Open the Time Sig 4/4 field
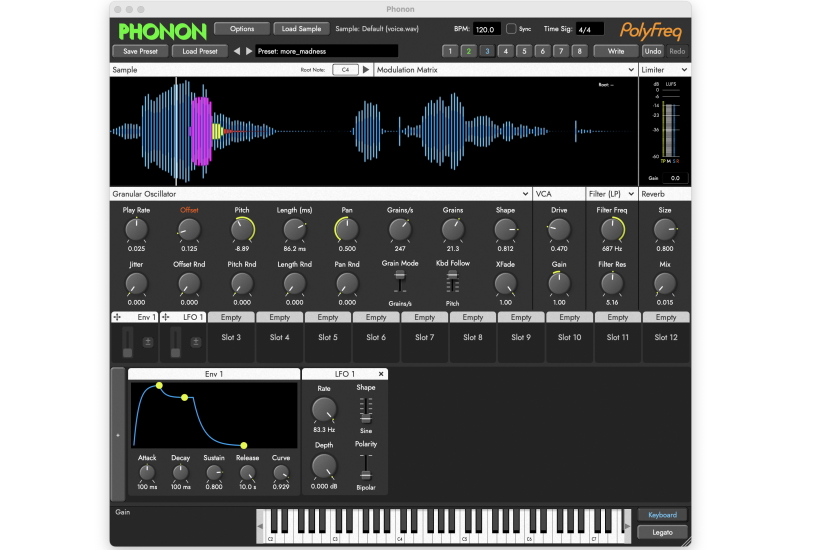This screenshot has height=550, width=820. (589, 29)
